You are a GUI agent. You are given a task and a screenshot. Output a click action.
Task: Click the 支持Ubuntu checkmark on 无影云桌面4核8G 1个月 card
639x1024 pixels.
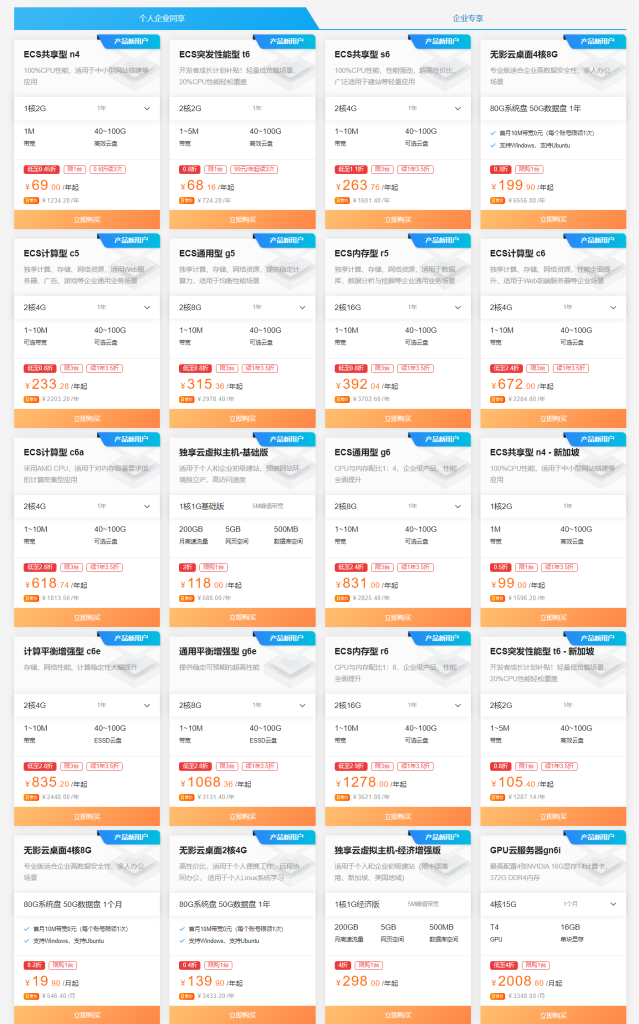coord(28,940)
